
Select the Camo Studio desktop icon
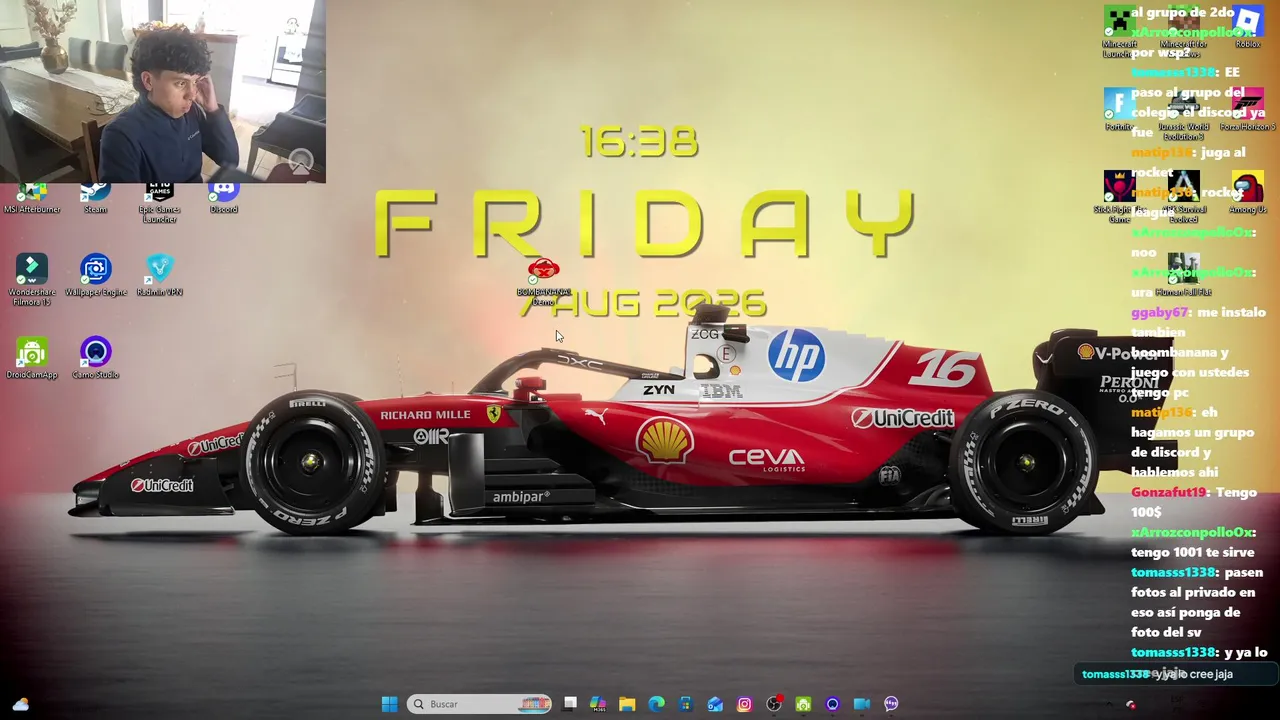(x=96, y=359)
